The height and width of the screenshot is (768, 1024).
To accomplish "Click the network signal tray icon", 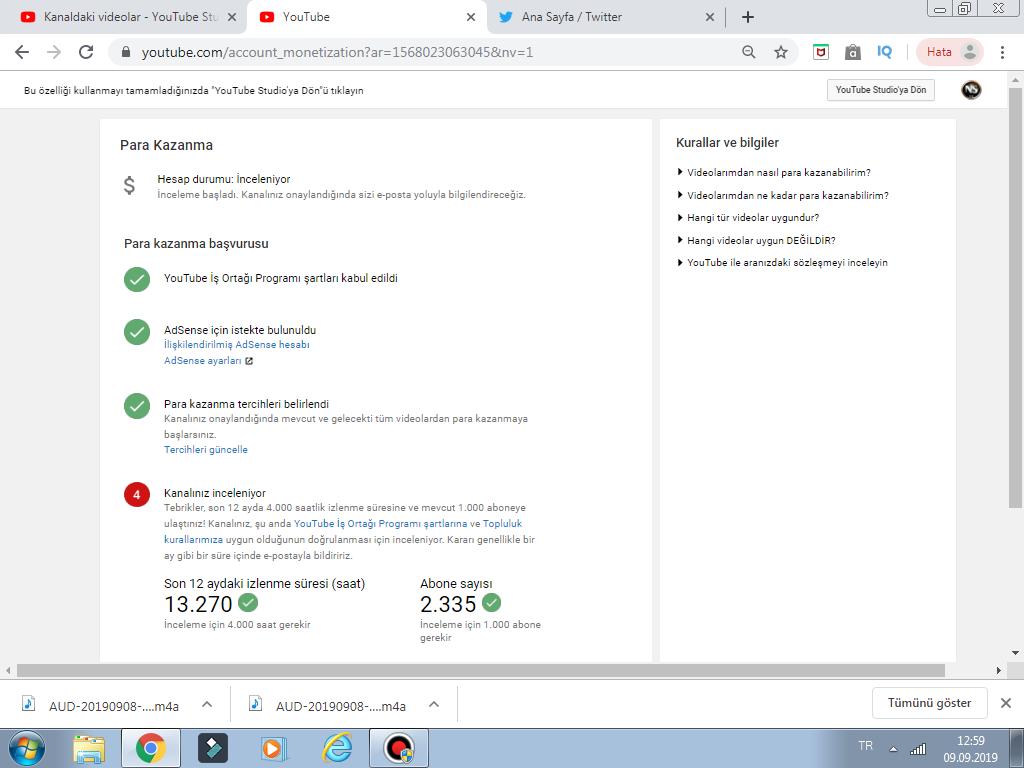I will 918,749.
